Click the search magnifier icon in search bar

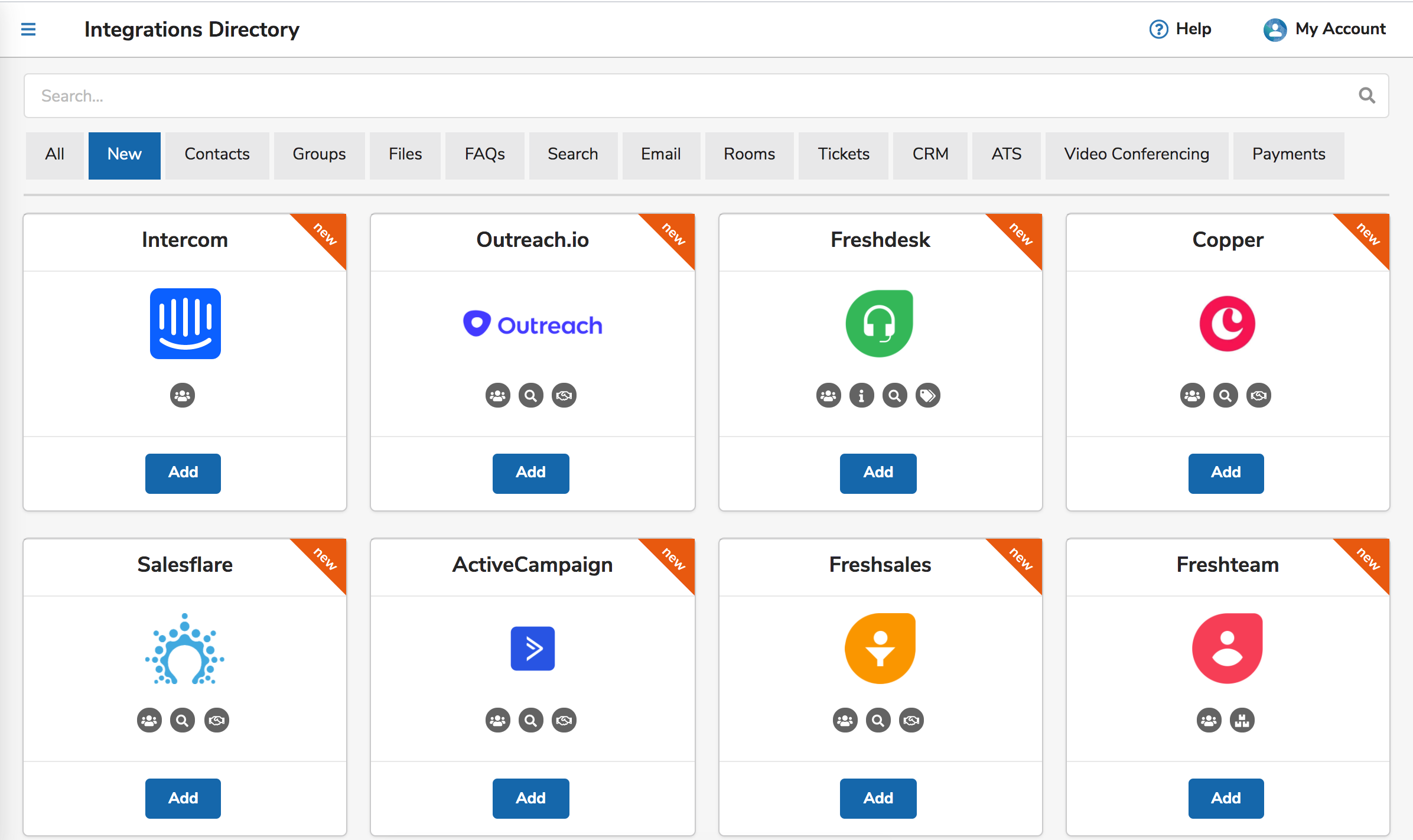1367,96
